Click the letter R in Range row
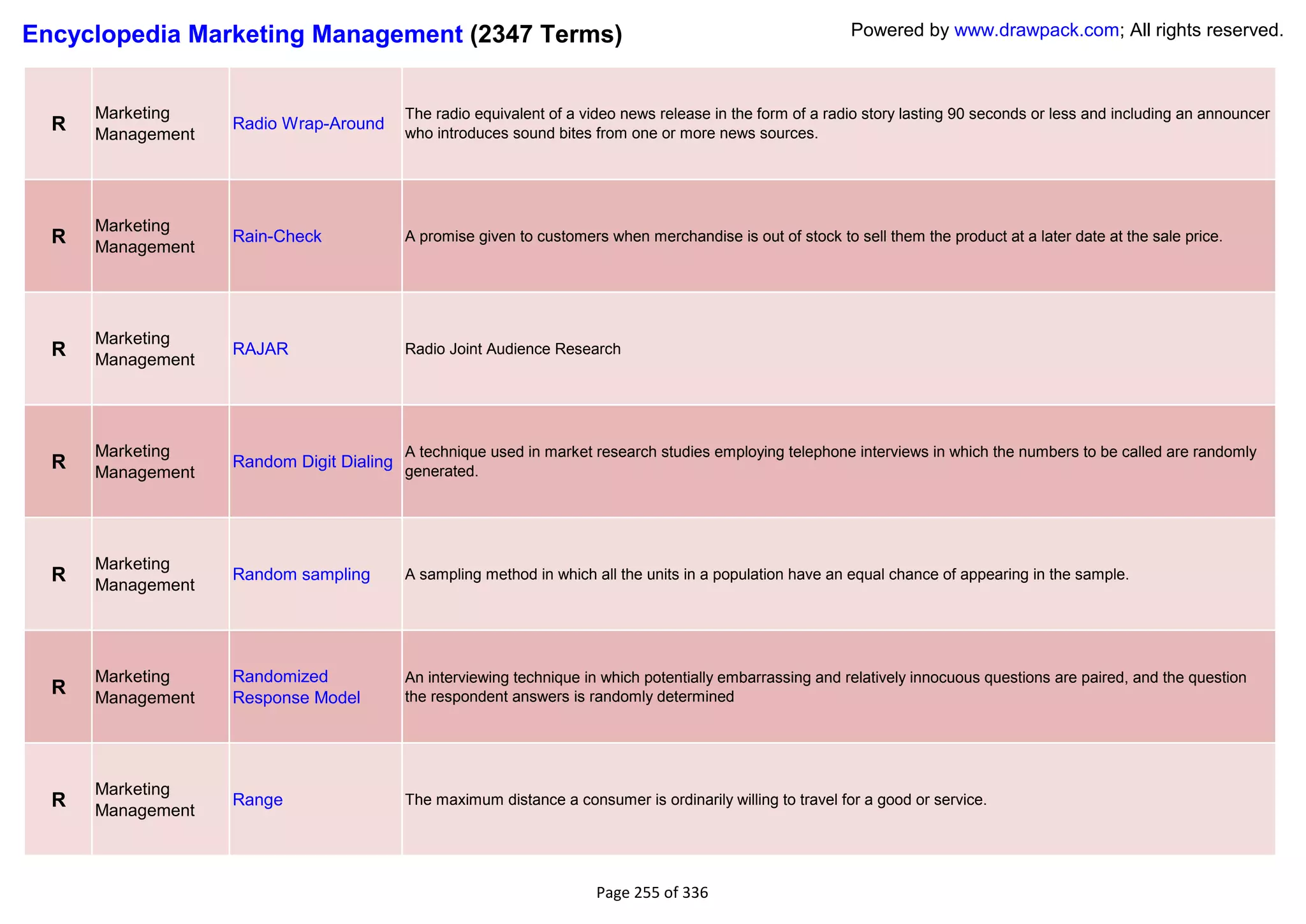Image resolution: width=1306 pixels, height=924 pixels. pos(59,800)
